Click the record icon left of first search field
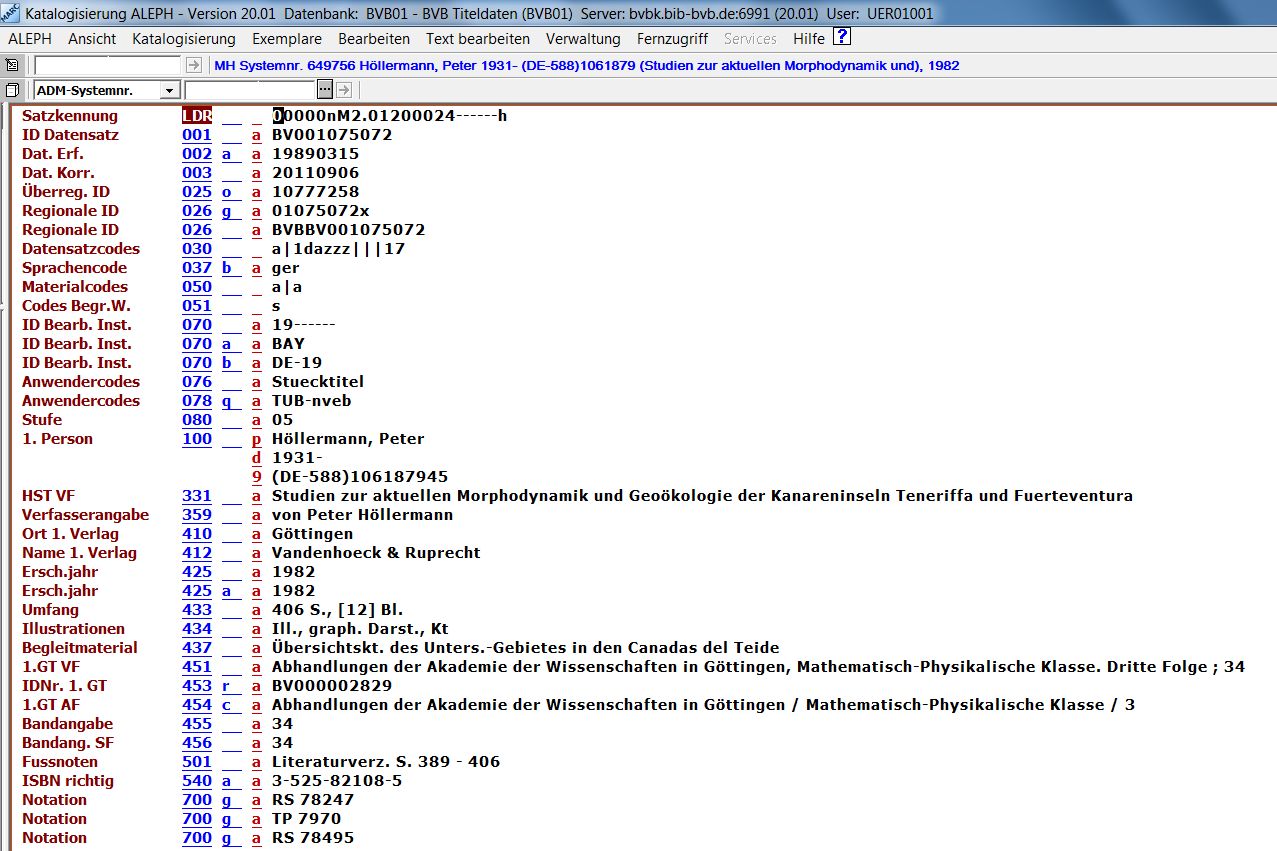Screen dimensions: 1277x851 click(x=12, y=65)
